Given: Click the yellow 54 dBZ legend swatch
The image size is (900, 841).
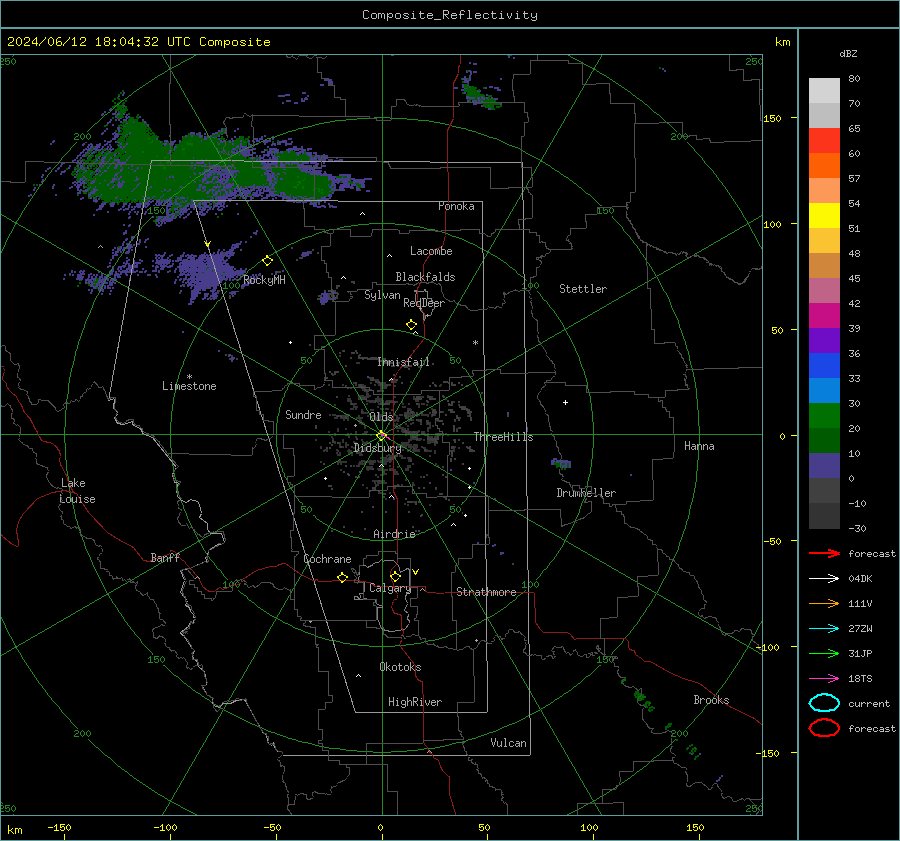Looking at the screenshot, I should [x=824, y=215].
